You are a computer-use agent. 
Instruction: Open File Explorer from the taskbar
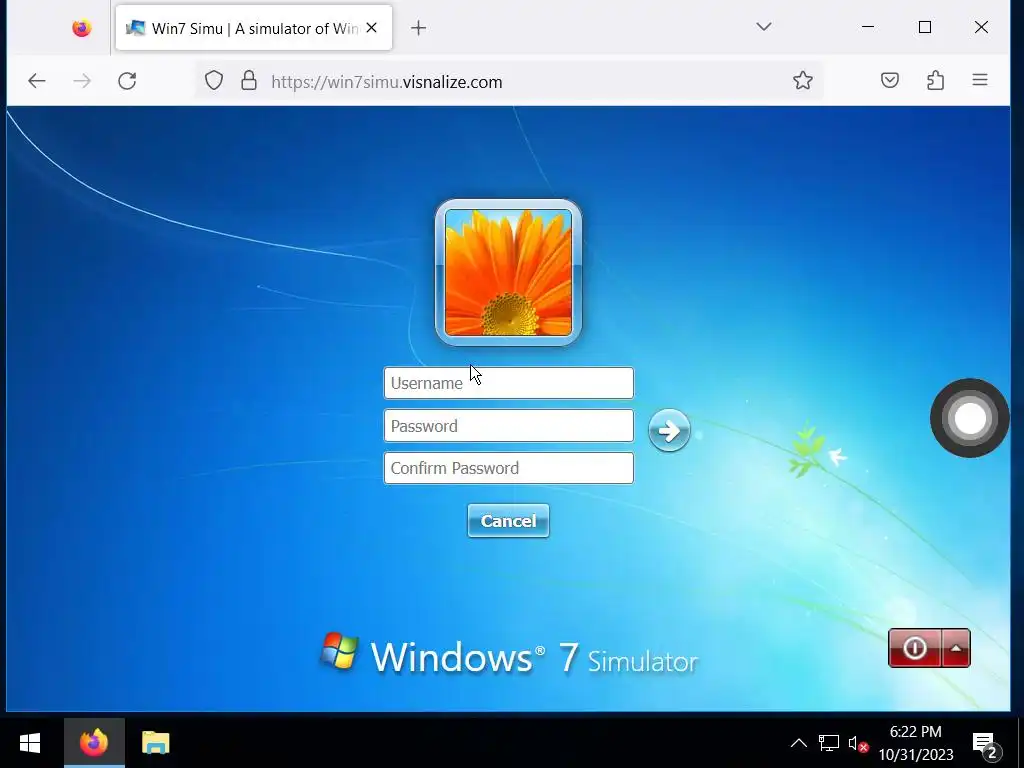pyautogui.click(x=155, y=743)
